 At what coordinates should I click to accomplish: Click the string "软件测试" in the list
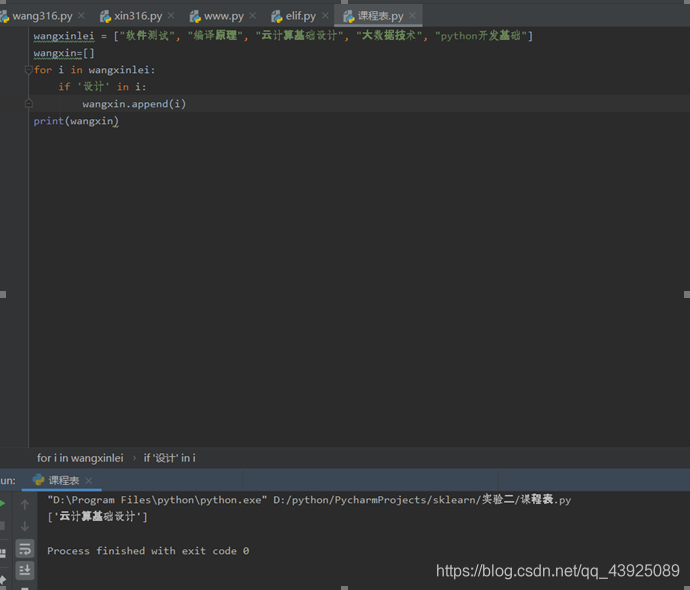[x=147, y=36]
